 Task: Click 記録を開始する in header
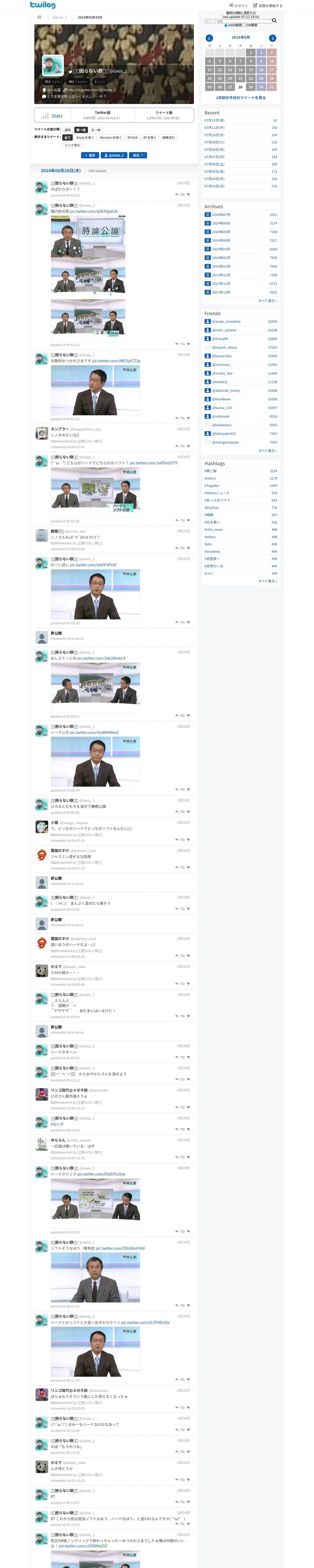click(x=268, y=5)
